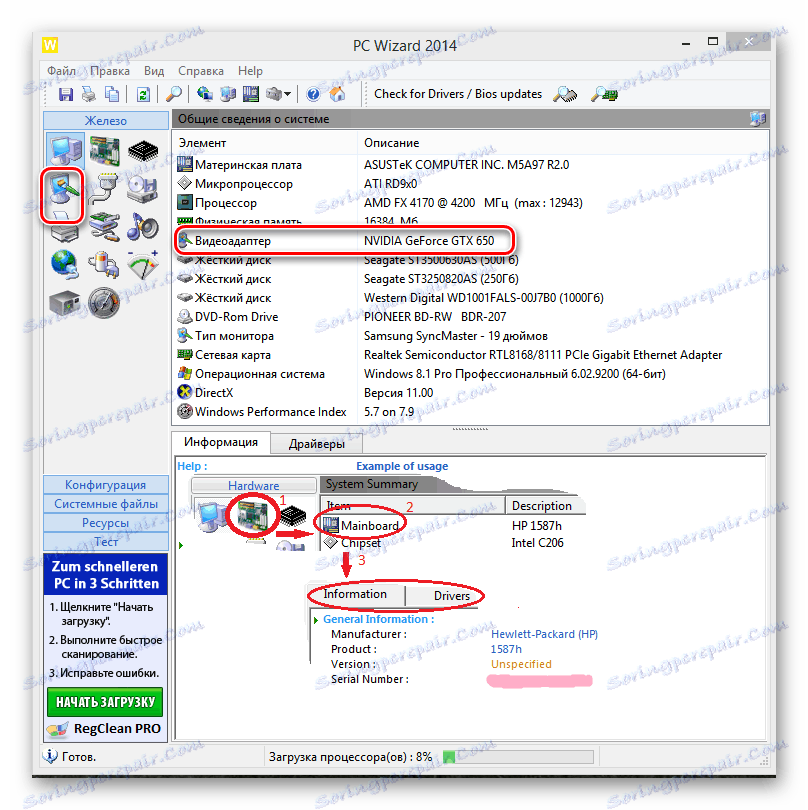The width and height of the screenshot is (808, 810).
Task: Click the BIOS update magnifier icon
Action: click(x=604, y=94)
